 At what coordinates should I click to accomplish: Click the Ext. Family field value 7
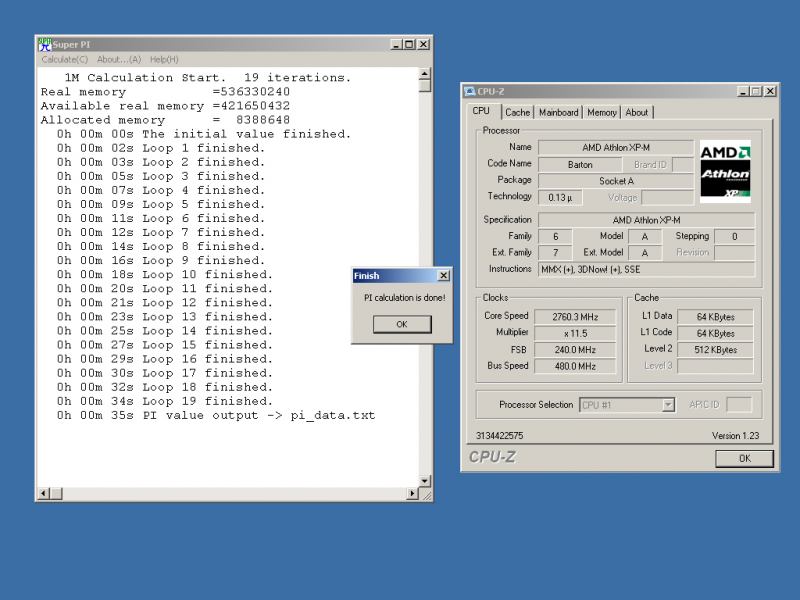pyautogui.click(x=555, y=253)
